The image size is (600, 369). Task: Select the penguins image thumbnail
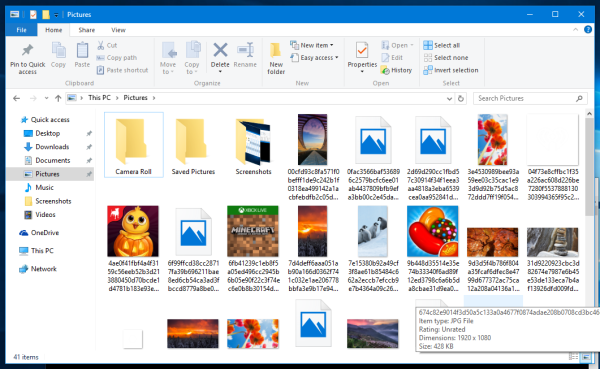373,231
